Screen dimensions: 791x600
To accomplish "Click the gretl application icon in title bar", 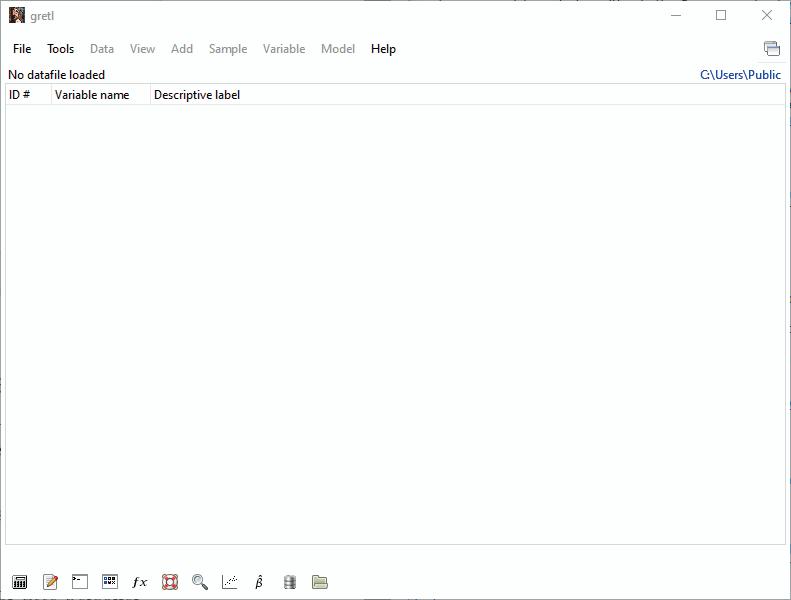I will point(17,16).
